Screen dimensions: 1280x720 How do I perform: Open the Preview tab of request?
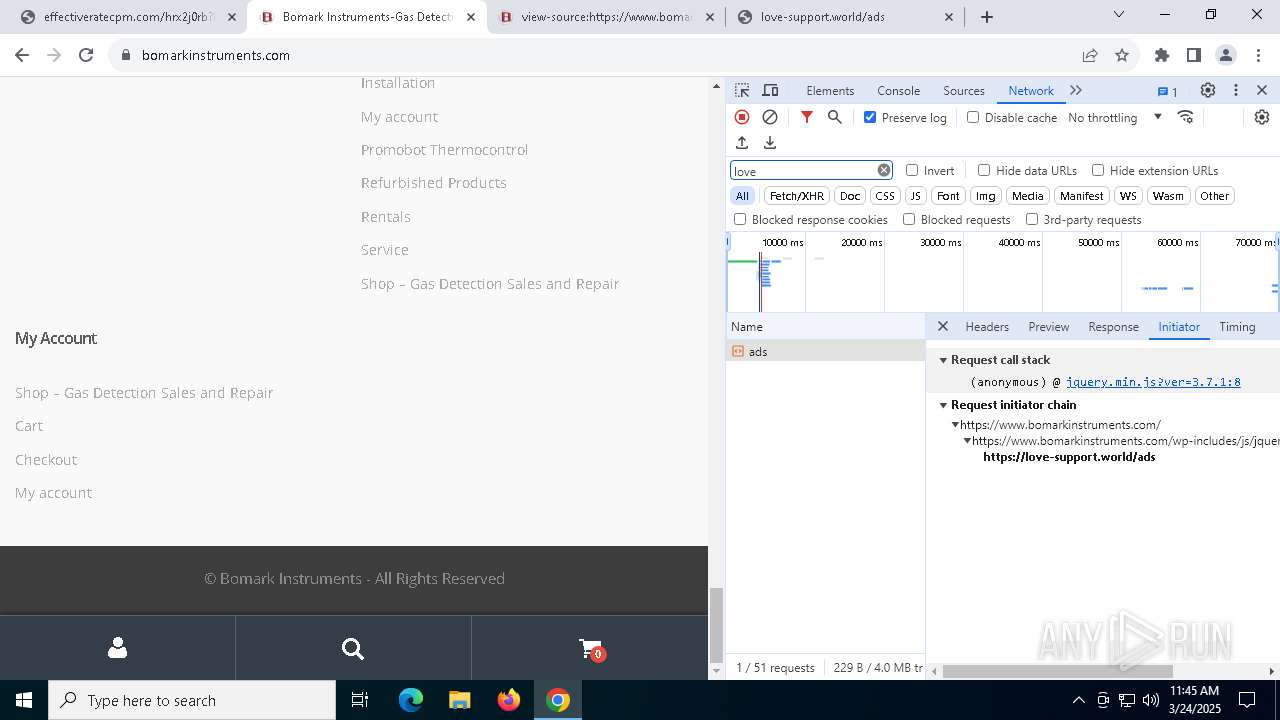tap(1048, 327)
